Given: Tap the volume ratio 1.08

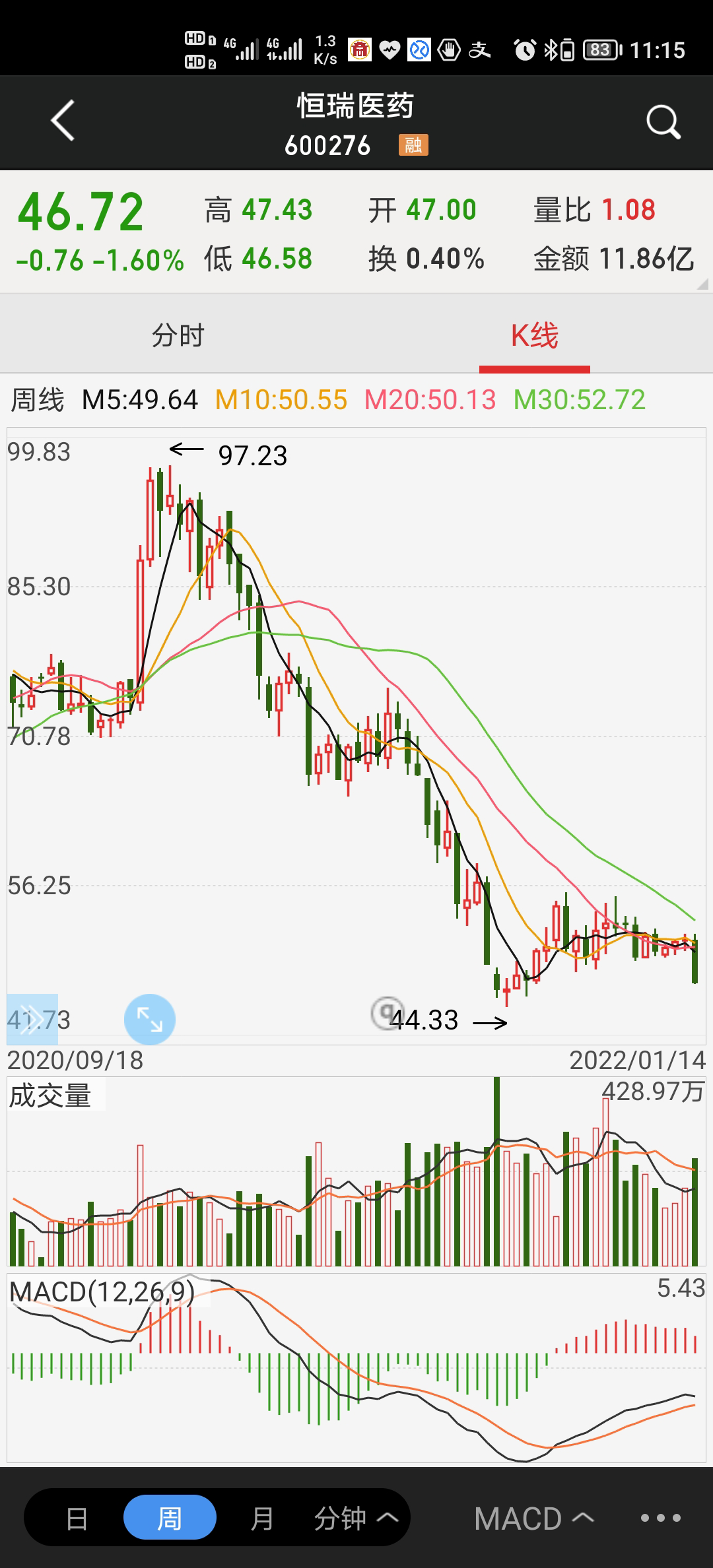Looking at the screenshot, I should click(628, 210).
